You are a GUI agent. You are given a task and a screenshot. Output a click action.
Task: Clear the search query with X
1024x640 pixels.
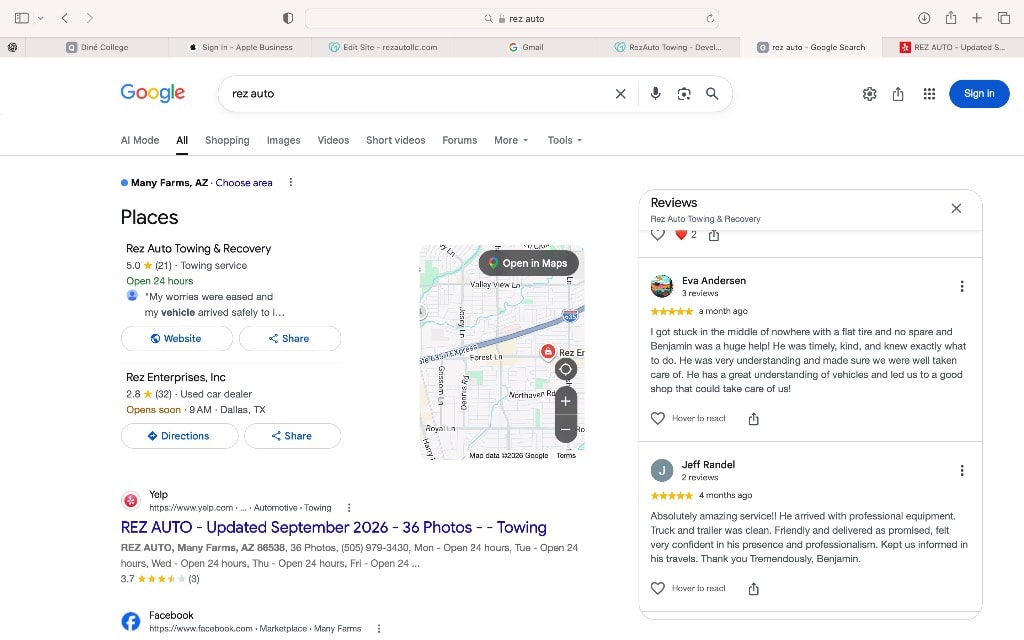tap(620, 94)
